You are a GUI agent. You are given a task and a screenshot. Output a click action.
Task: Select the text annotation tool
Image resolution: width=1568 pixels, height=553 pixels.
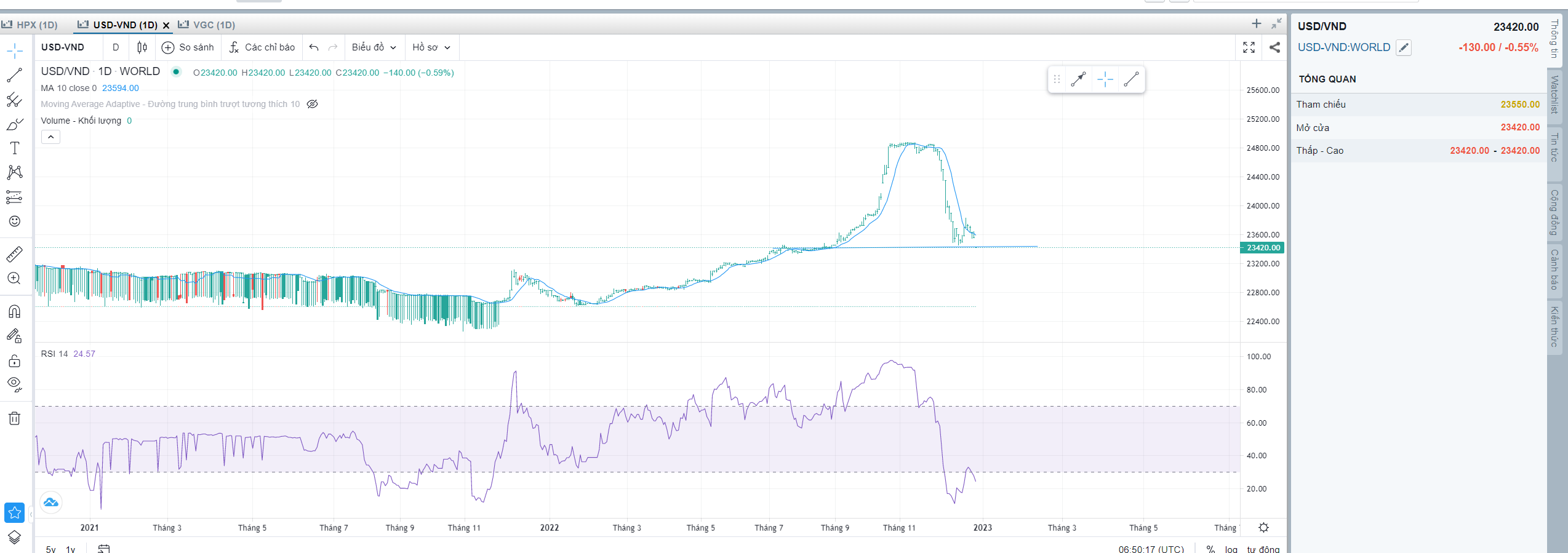pyautogui.click(x=15, y=148)
